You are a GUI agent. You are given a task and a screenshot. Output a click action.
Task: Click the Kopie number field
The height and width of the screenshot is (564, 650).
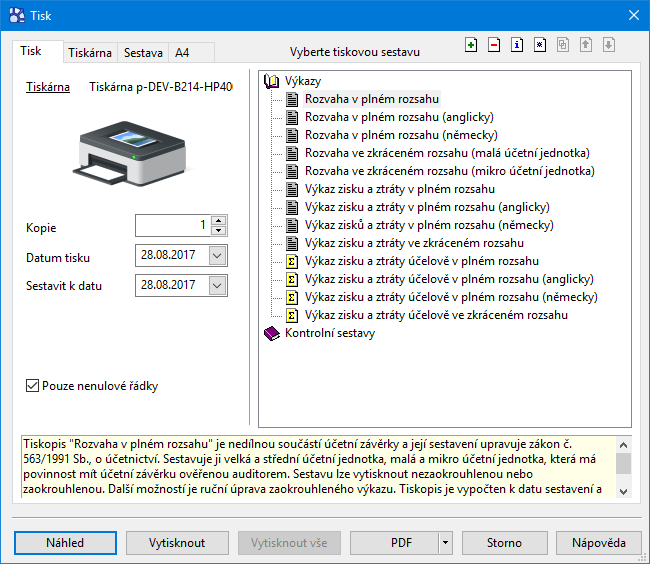173,225
